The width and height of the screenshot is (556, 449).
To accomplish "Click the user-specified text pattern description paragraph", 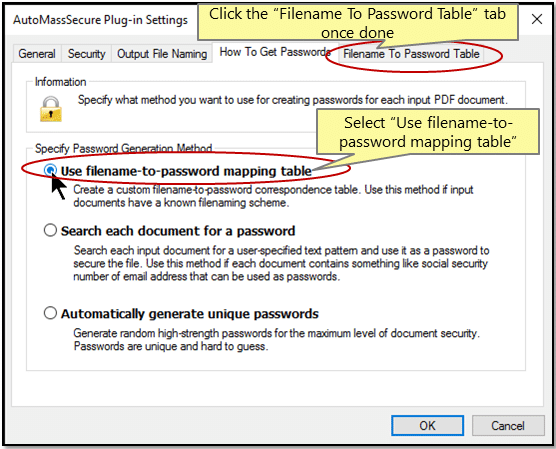I will click(x=281, y=263).
